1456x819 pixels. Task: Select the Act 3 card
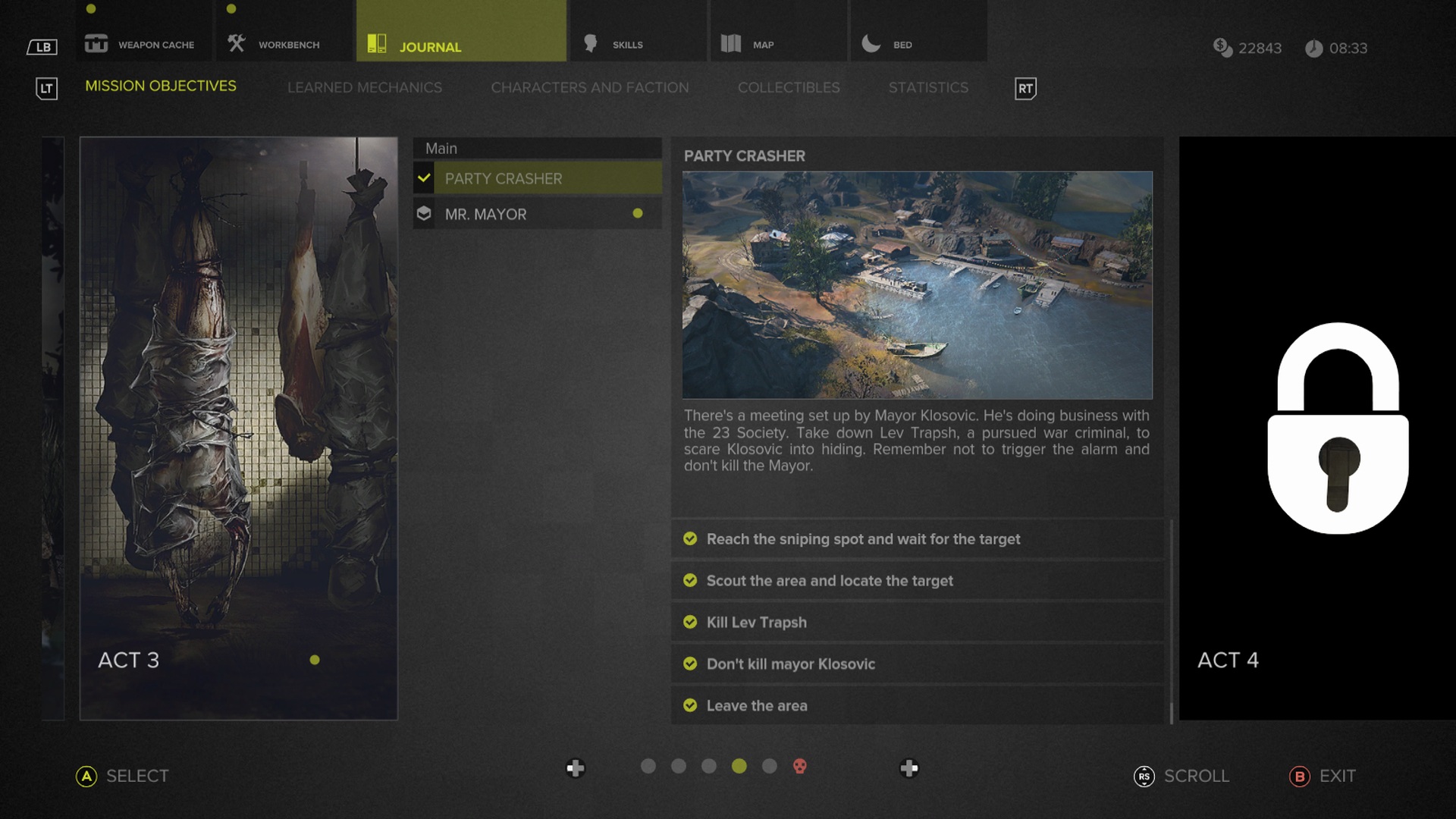pyautogui.click(x=239, y=428)
